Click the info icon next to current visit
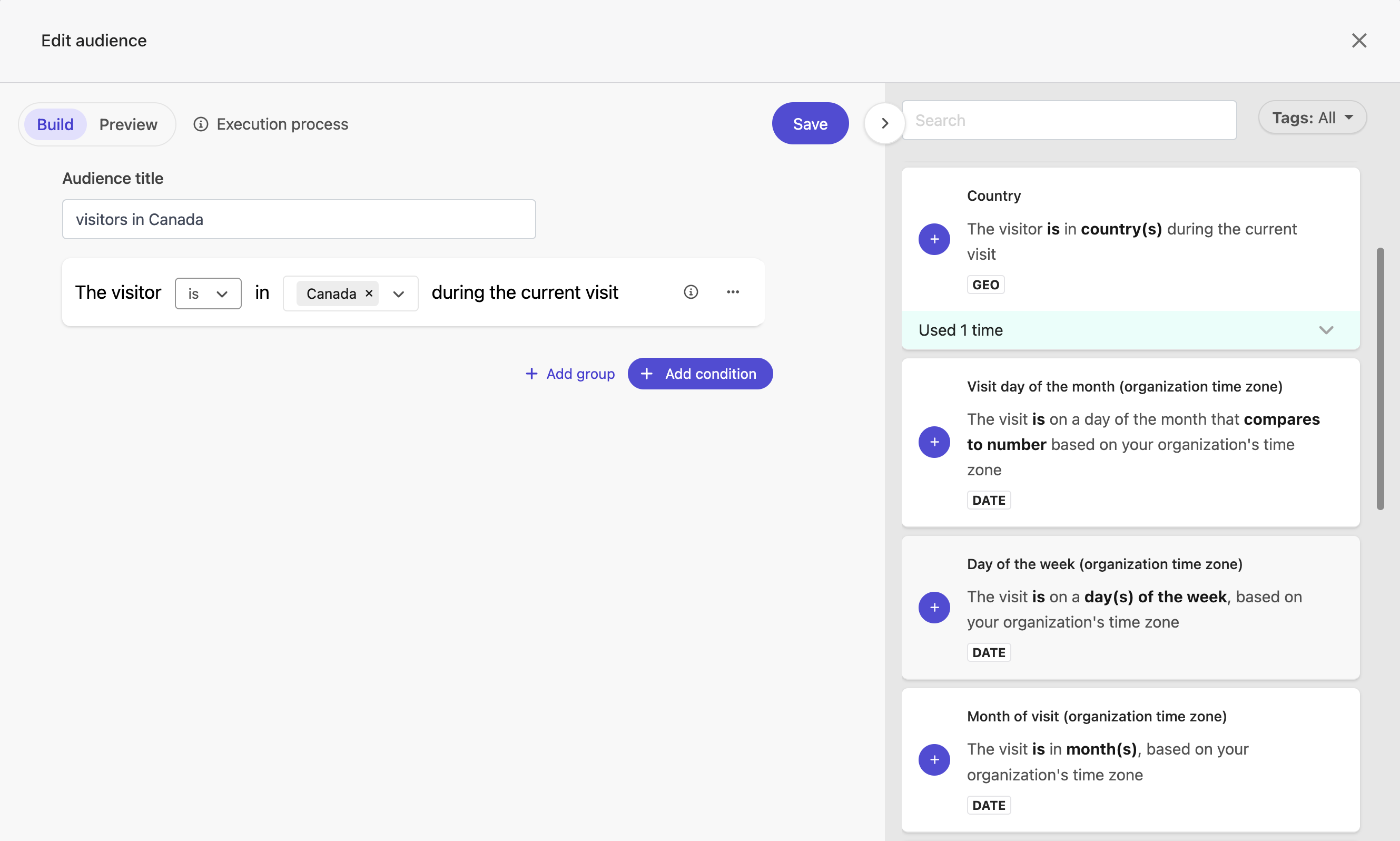This screenshot has height=841, width=1400. click(x=691, y=292)
